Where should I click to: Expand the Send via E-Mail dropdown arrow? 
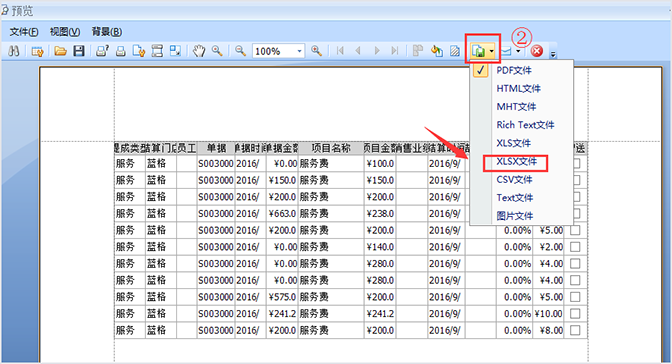518,51
